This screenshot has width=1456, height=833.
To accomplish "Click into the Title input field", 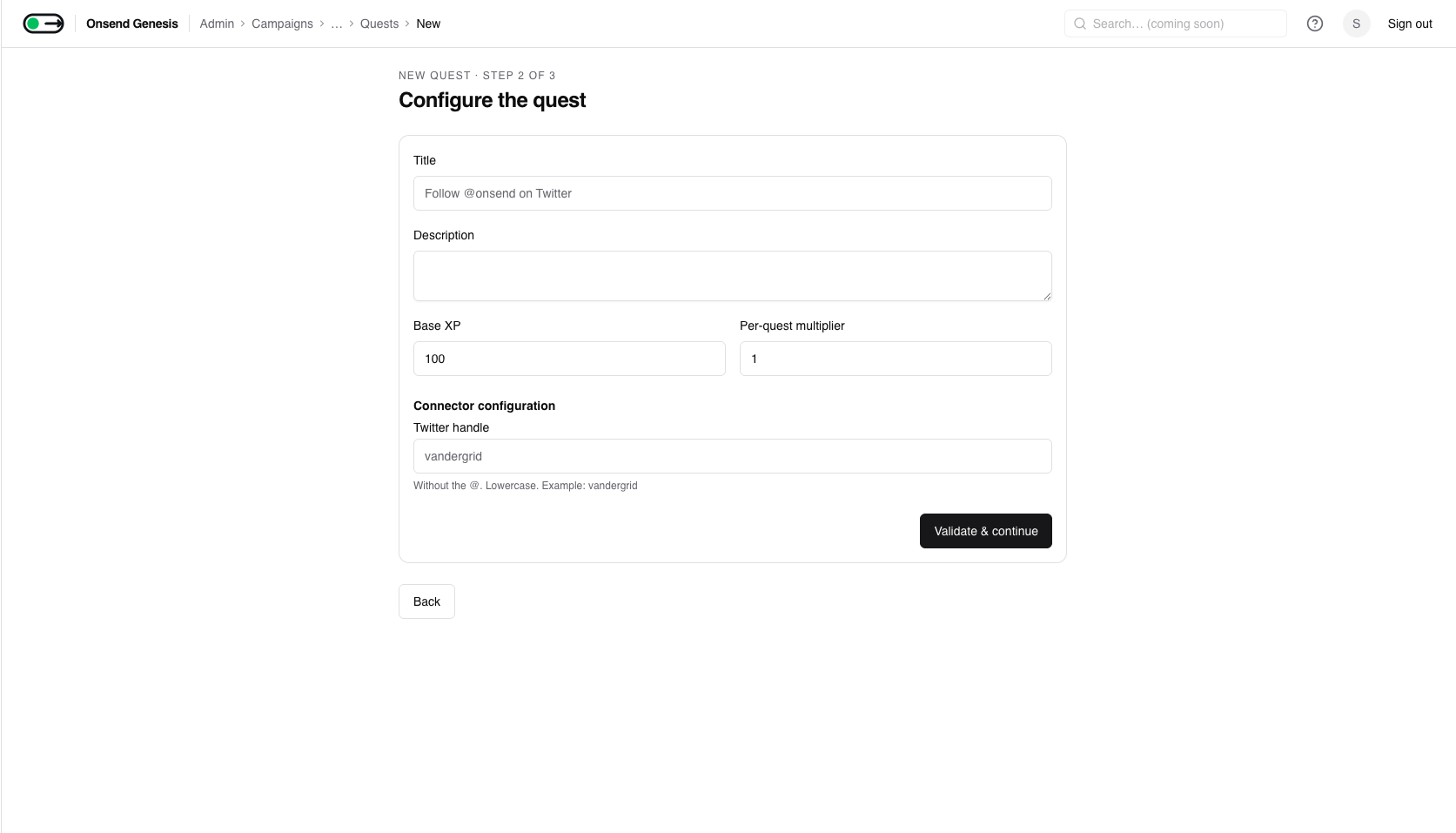I will (x=732, y=193).
